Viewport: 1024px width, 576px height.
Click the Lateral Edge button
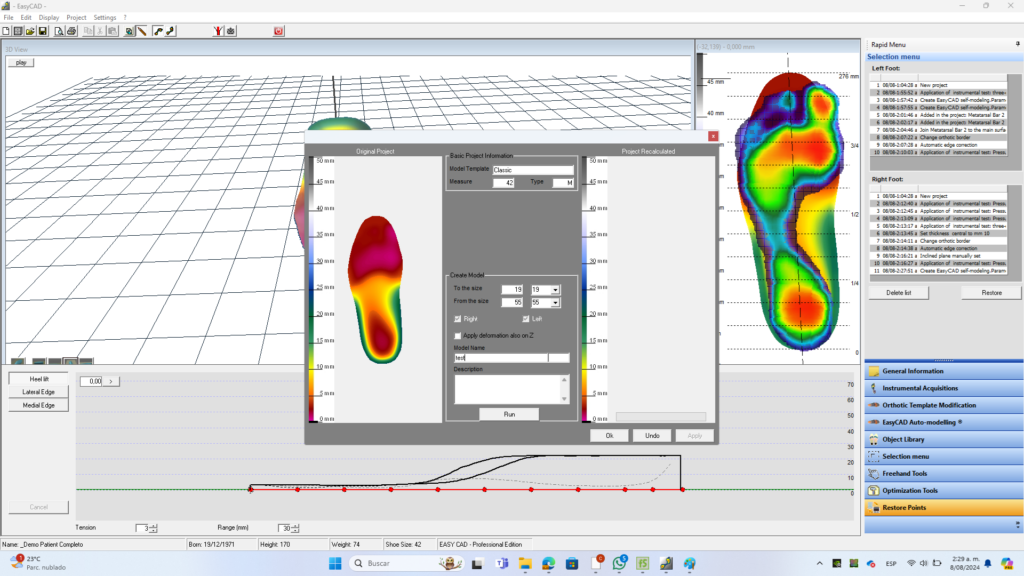point(38,392)
